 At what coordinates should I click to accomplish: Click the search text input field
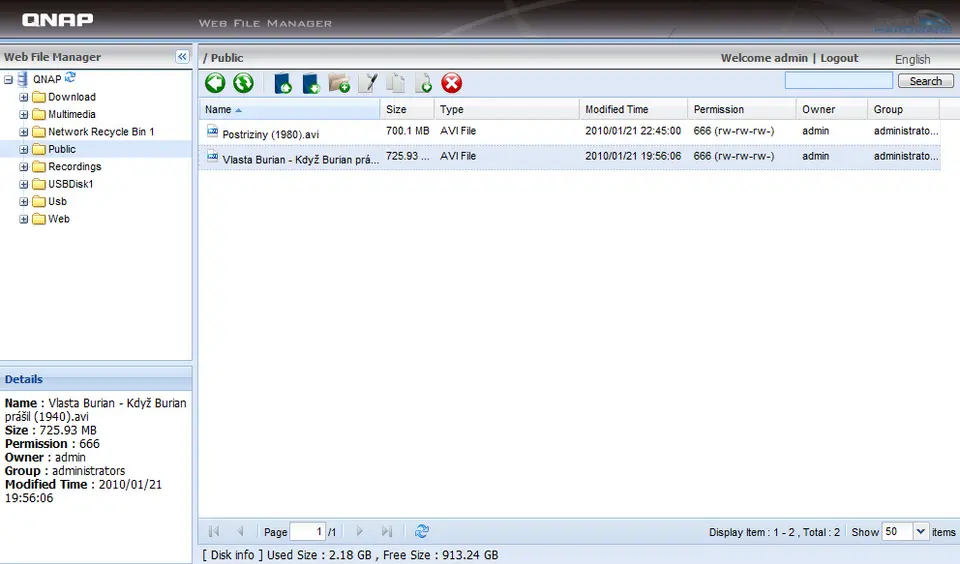click(x=838, y=81)
